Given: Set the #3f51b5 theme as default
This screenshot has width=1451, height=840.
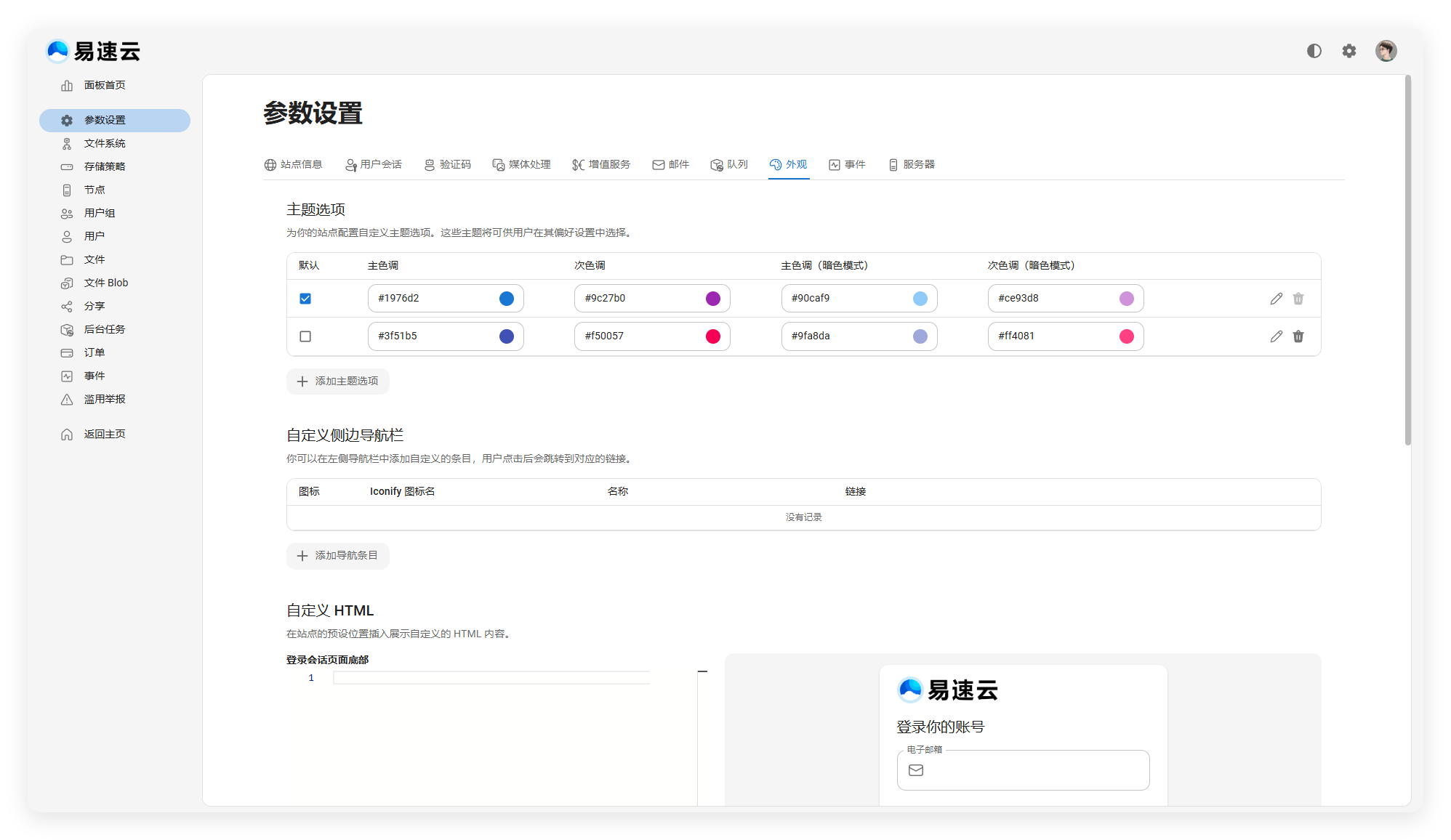Looking at the screenshot, I should (305, 336).
